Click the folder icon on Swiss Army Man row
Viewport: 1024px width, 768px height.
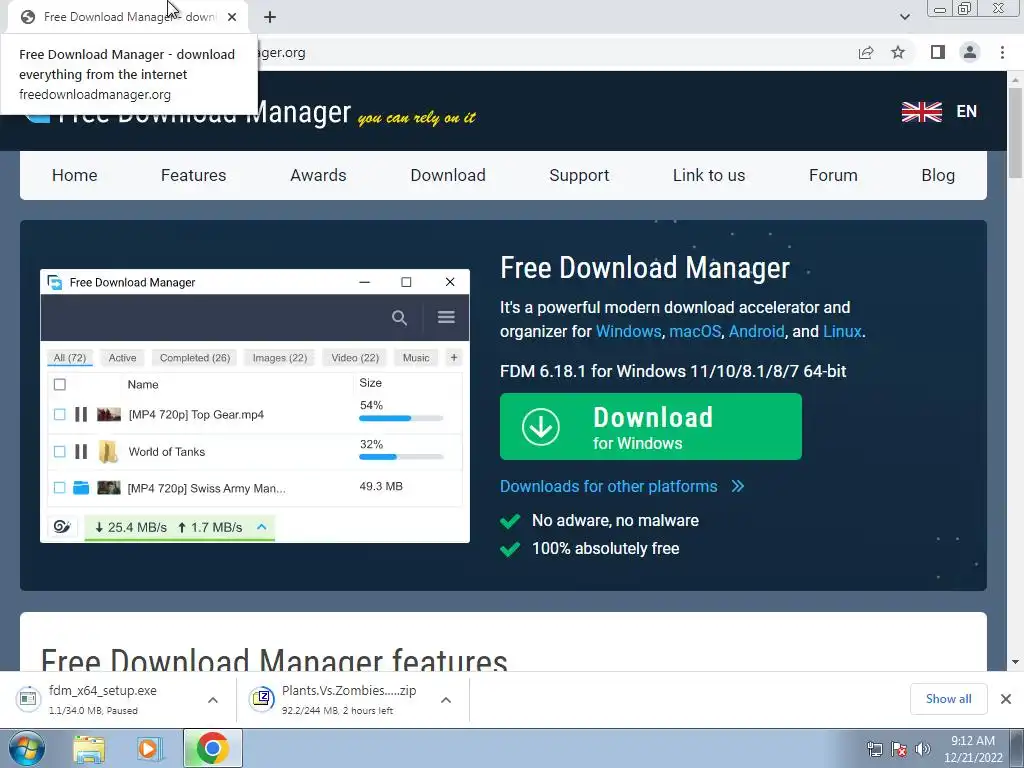[81, 487]
